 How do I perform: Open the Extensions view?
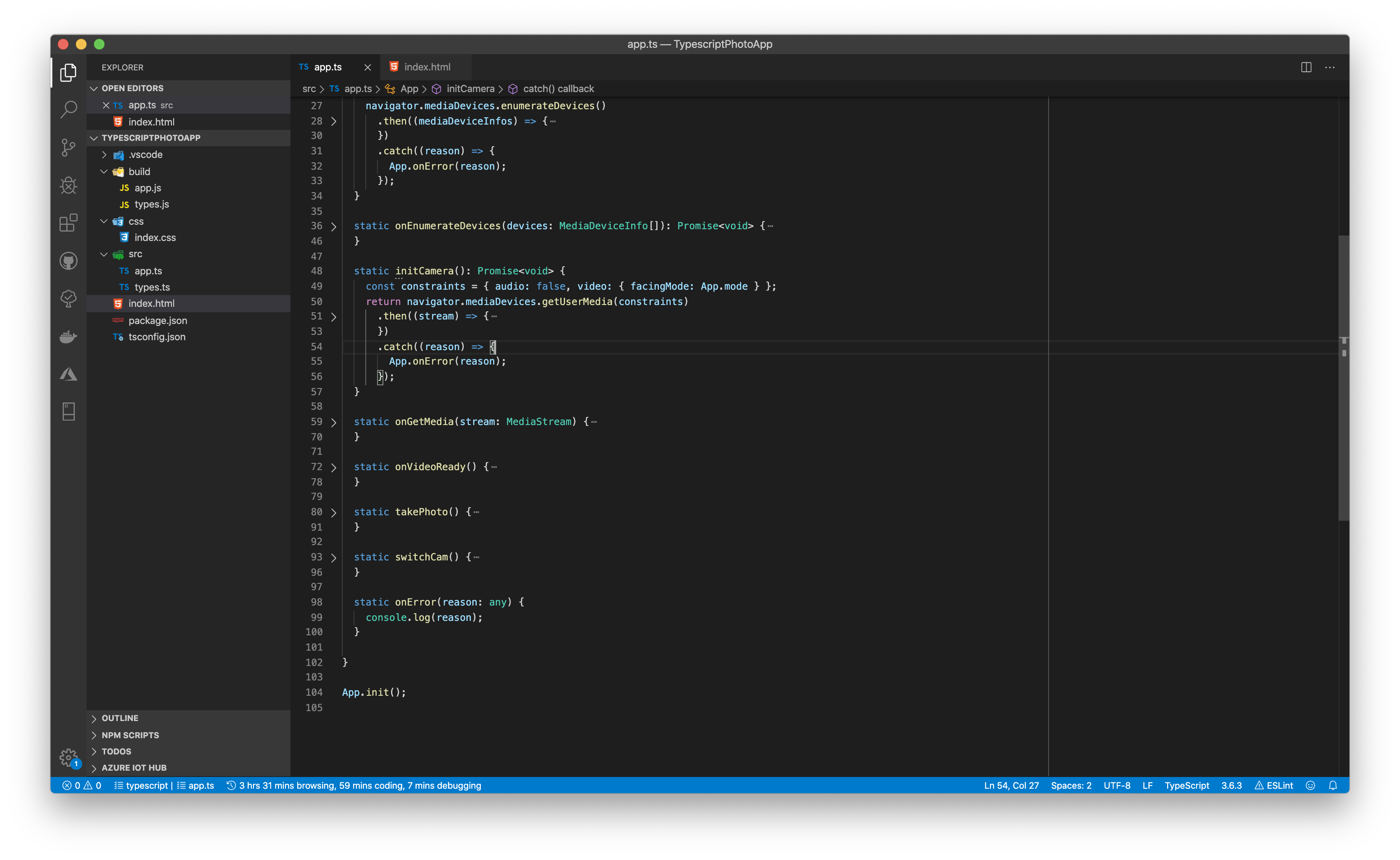[x=68, y=223]
